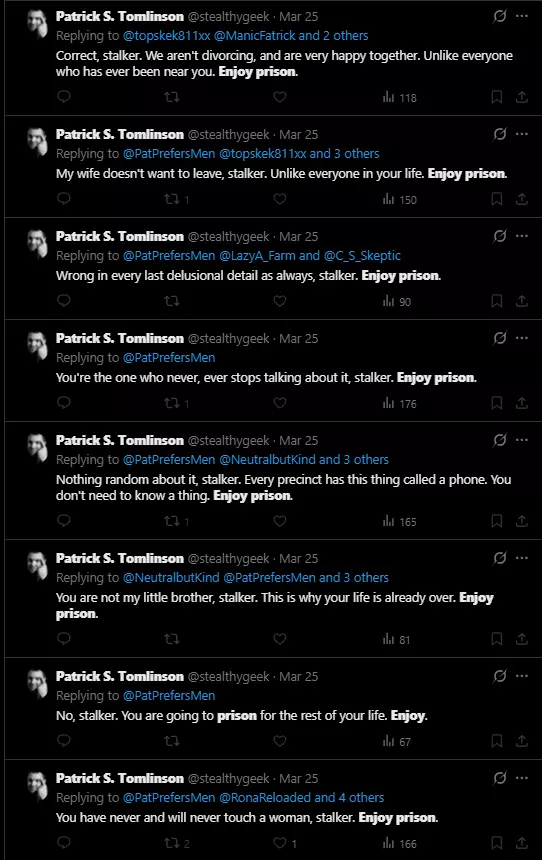Bookmark the 'never, ever stops talking' tweet
Screen dimensions: 542x860
pos(496,403)
